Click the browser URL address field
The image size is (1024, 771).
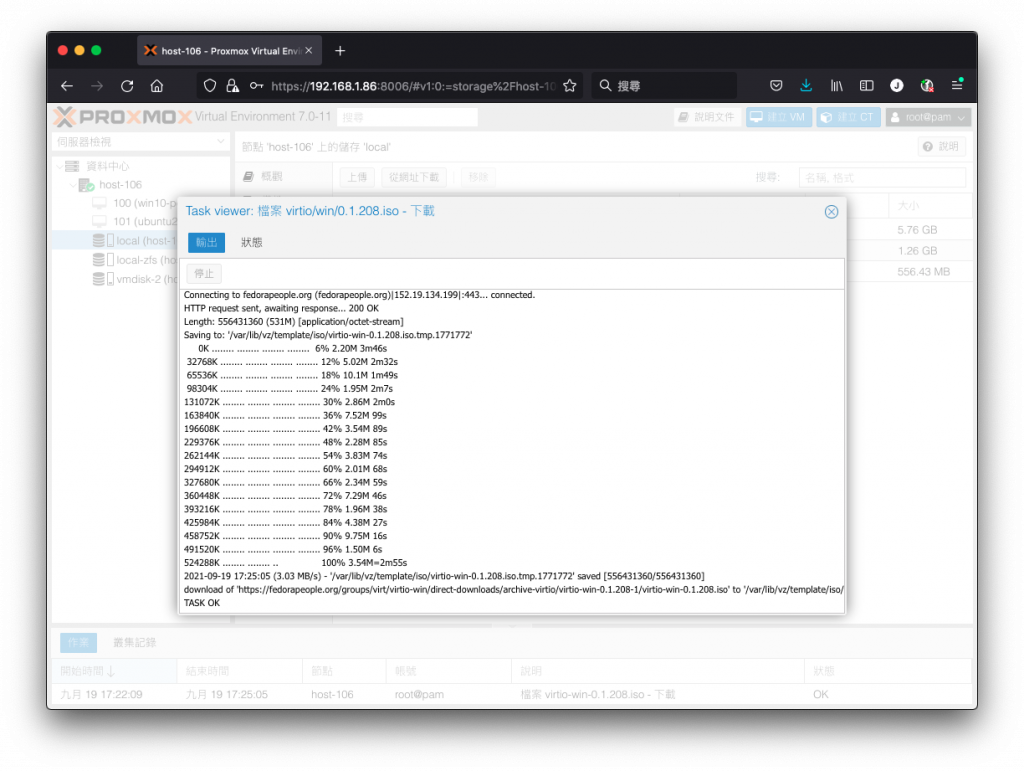tap(413, 86)
